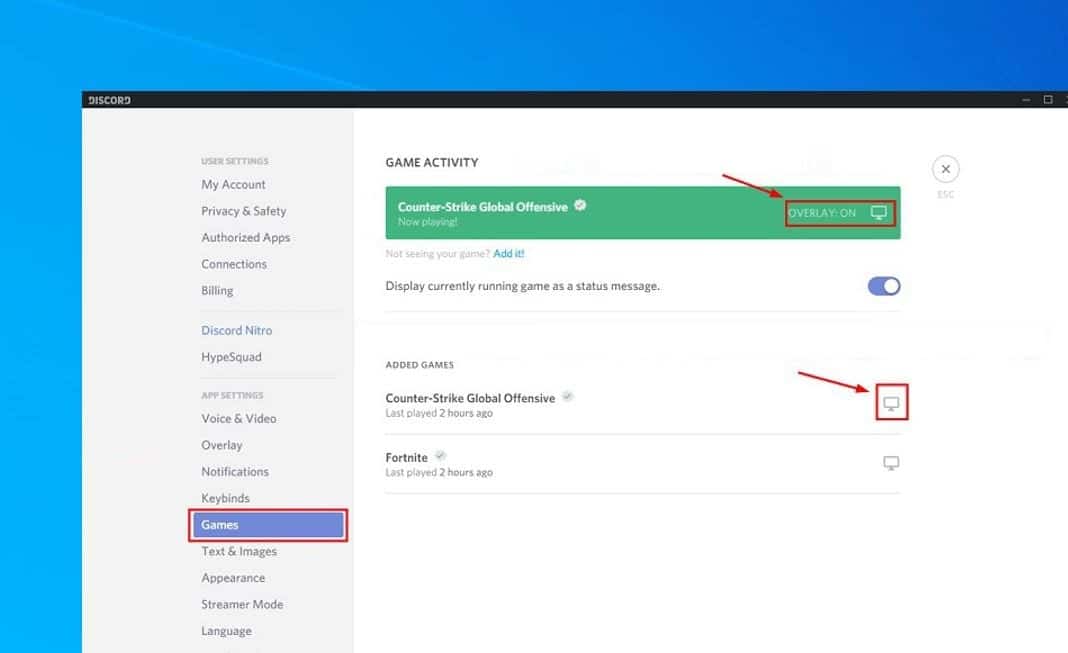The height and width of the screenshot is (653, 1068).
Task: Maximize the Discord window
Action: [1048, 99]
